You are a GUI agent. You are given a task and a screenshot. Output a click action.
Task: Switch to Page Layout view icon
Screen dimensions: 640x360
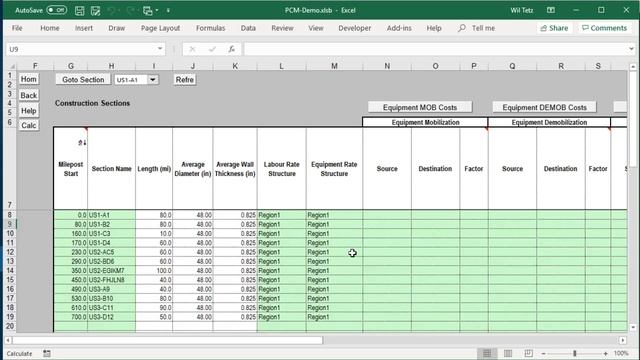tap(508, 353)
